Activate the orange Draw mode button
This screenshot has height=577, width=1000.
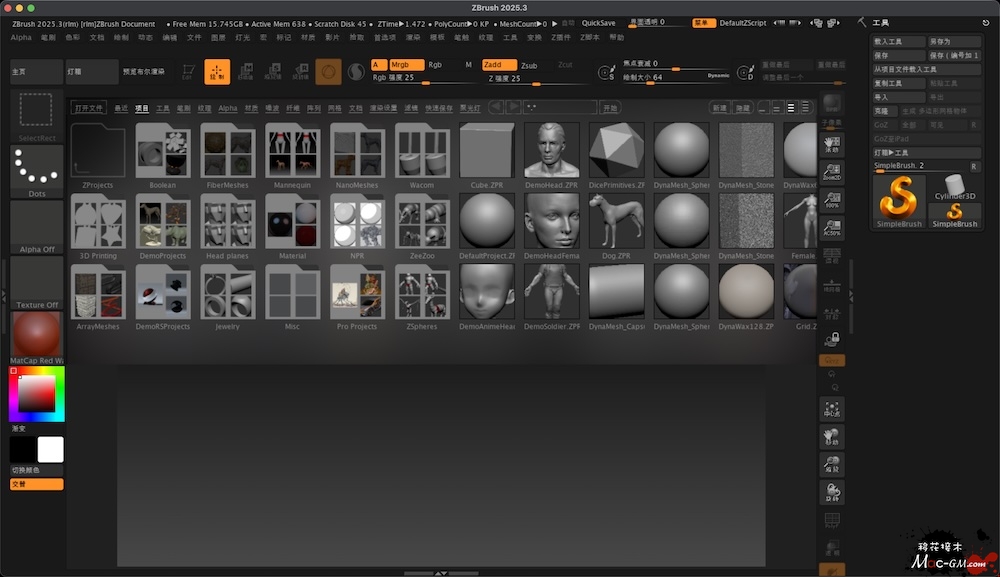(x=217, y=71)
